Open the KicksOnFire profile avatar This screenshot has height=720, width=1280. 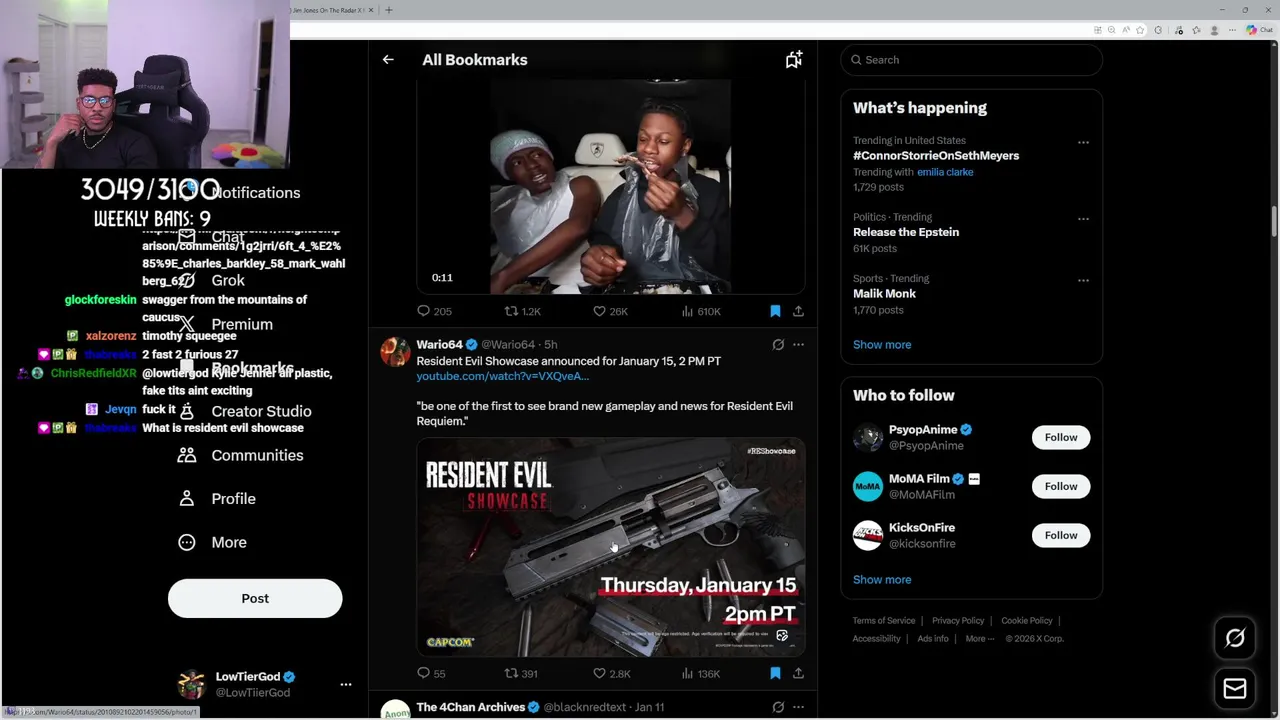pyautogui.click(x=868, y=535)
